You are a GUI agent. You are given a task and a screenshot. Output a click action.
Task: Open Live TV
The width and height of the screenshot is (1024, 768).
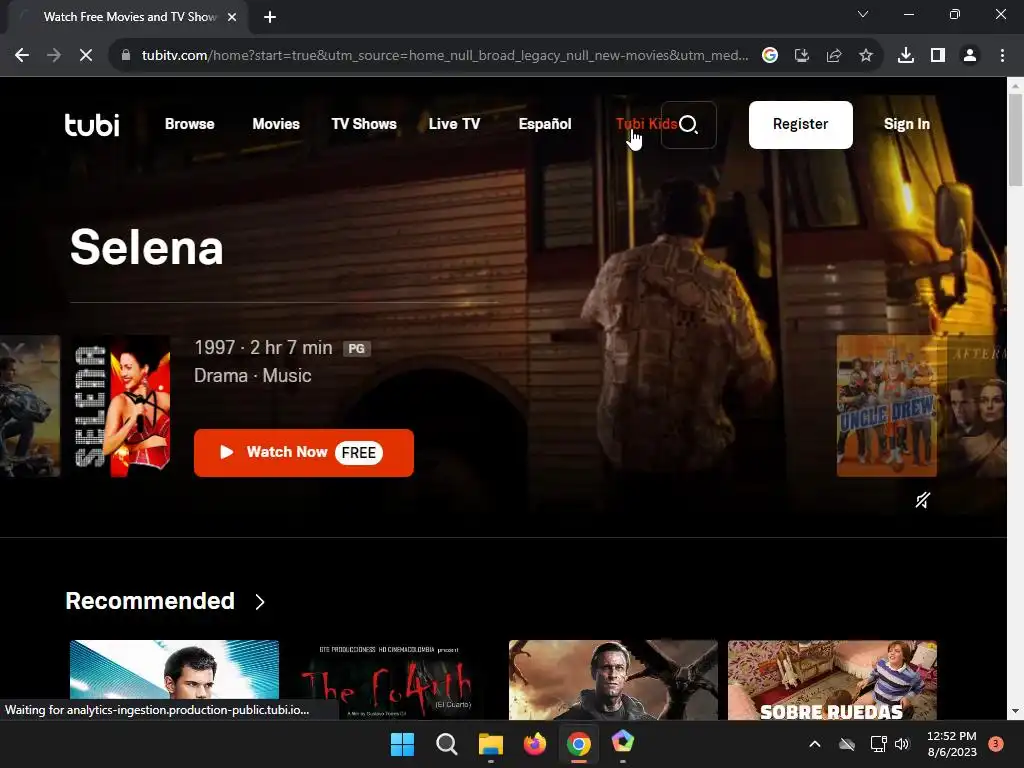click(x=454, y=124)
